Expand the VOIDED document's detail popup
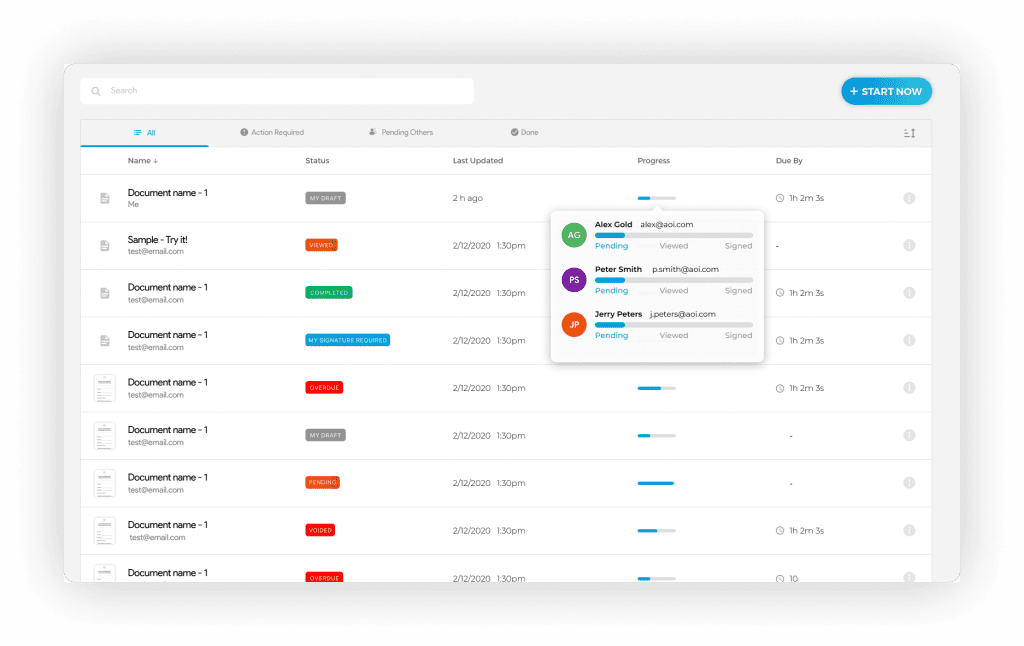1024x646 pixels. point(909,530)
